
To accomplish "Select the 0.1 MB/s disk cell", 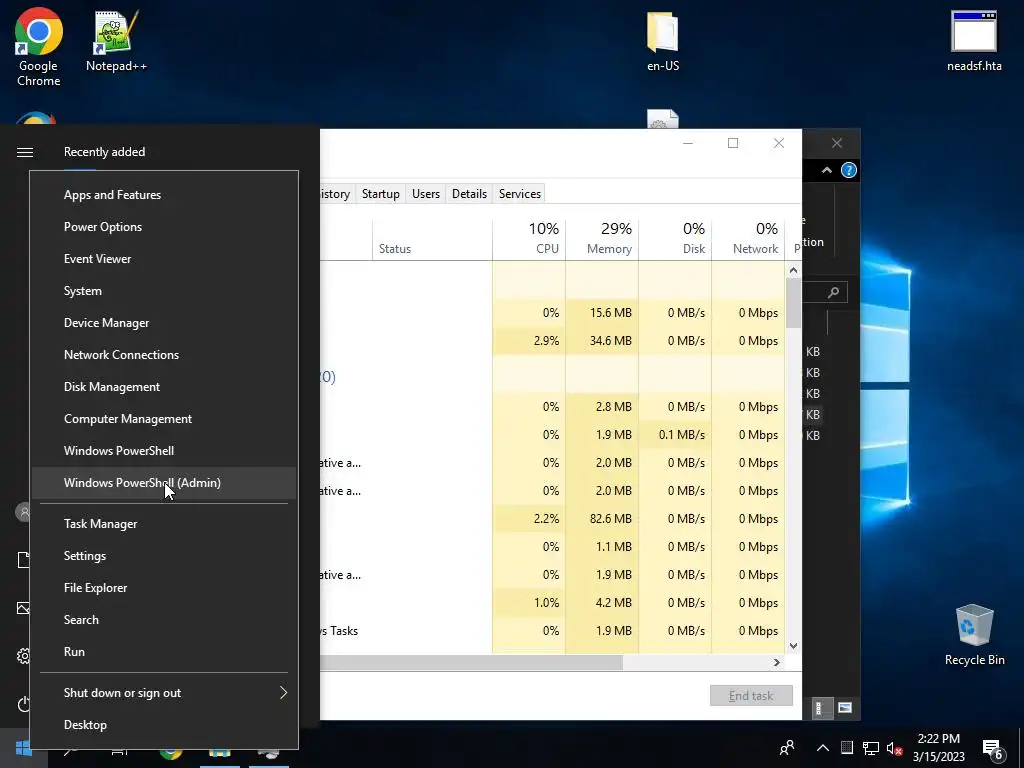I will (675, 435).
